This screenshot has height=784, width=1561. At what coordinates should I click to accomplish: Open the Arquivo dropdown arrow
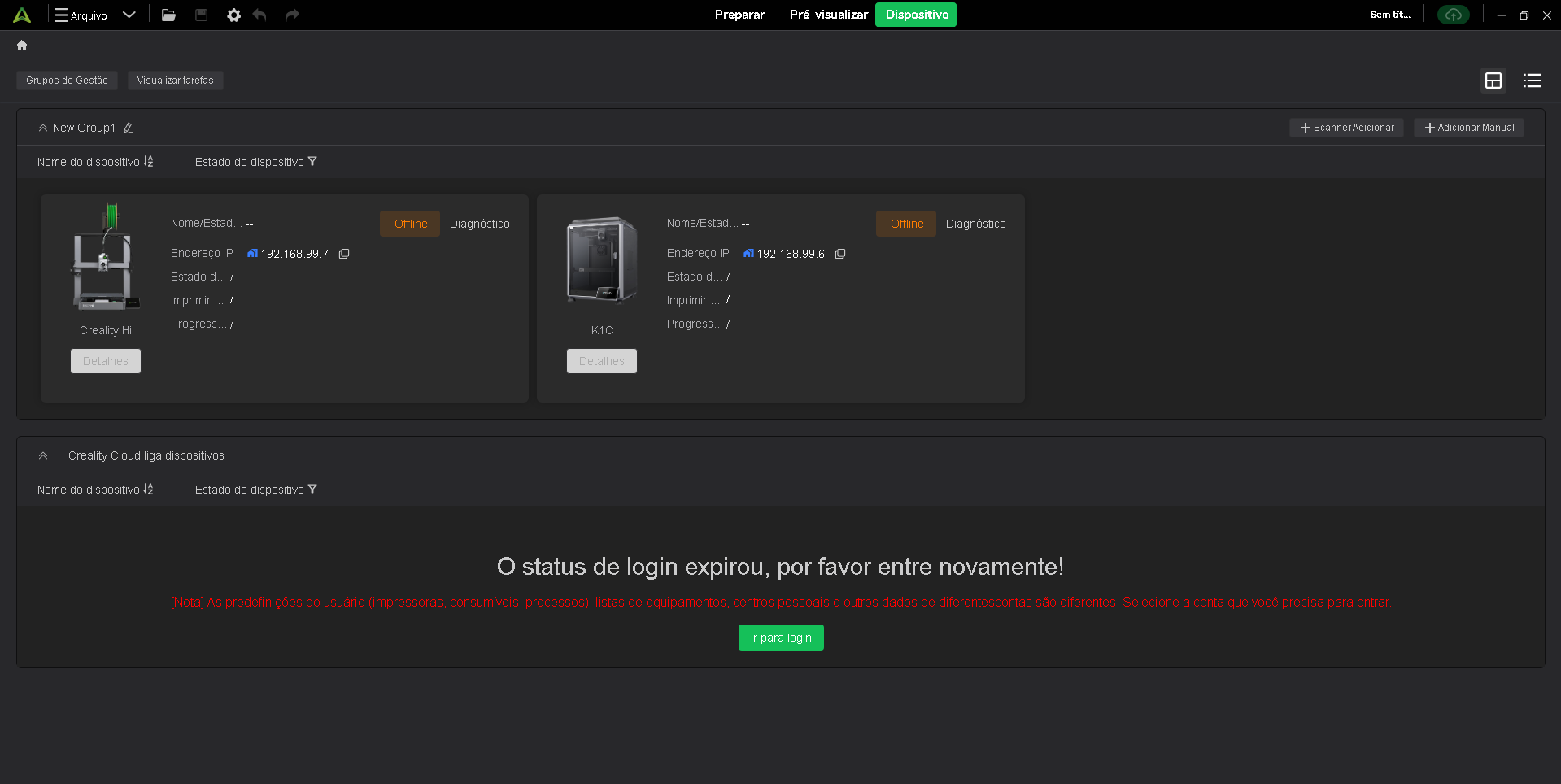[129, 15]
